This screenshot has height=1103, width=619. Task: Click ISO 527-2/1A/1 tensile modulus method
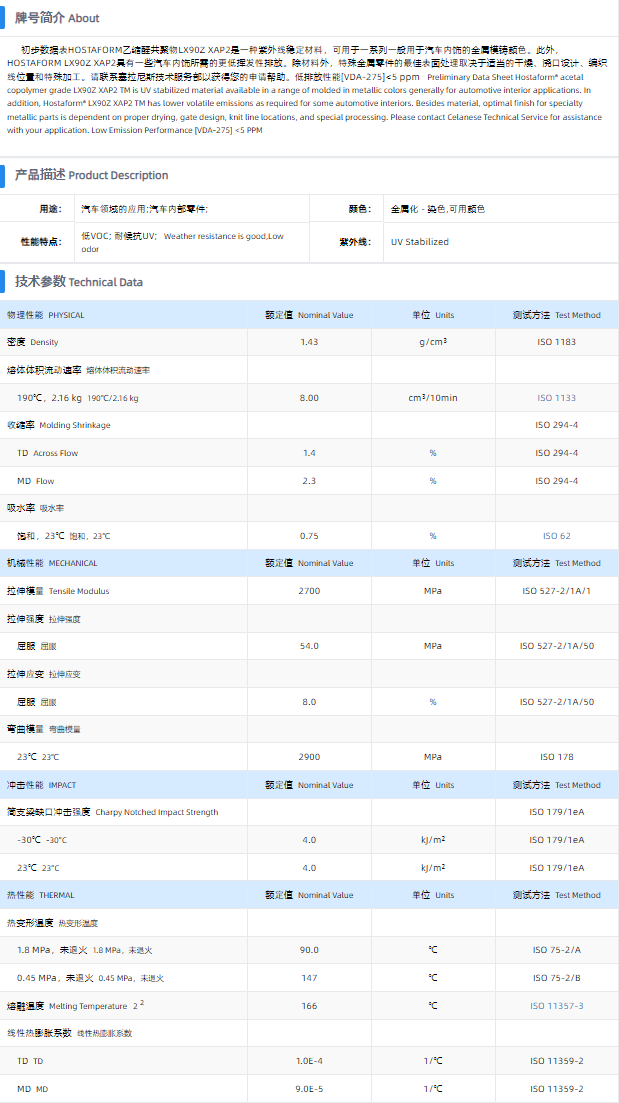[x=557, y=591]
